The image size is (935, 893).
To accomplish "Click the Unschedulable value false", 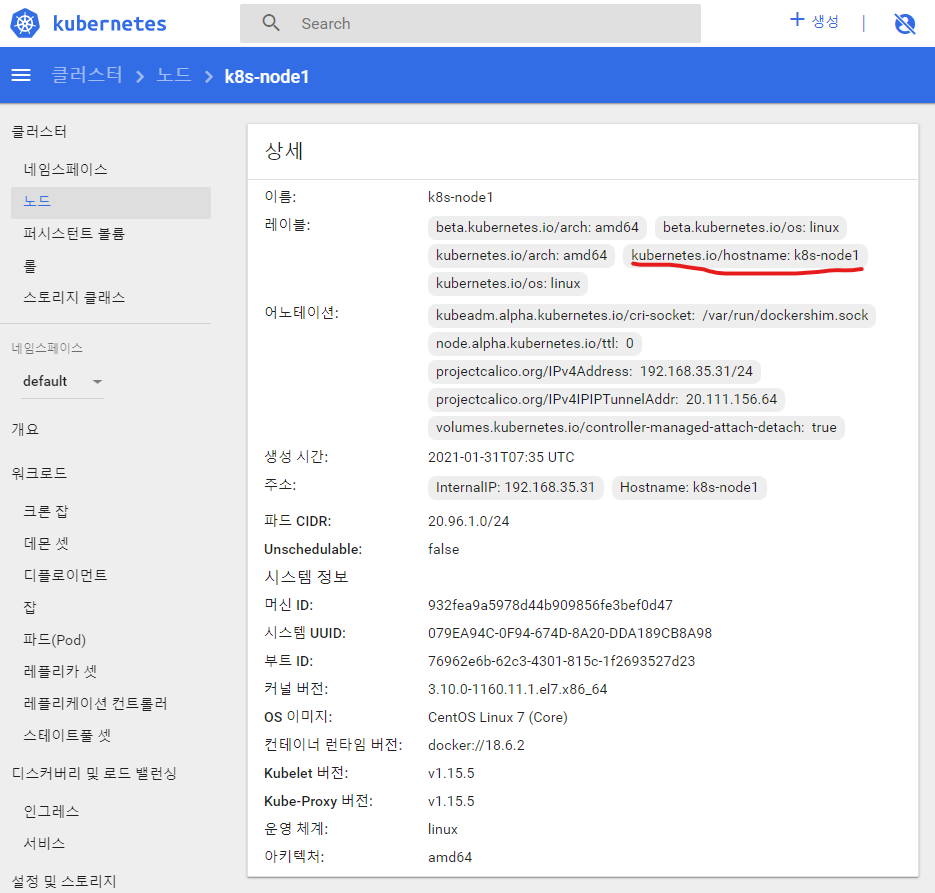I will coord(443,549).
